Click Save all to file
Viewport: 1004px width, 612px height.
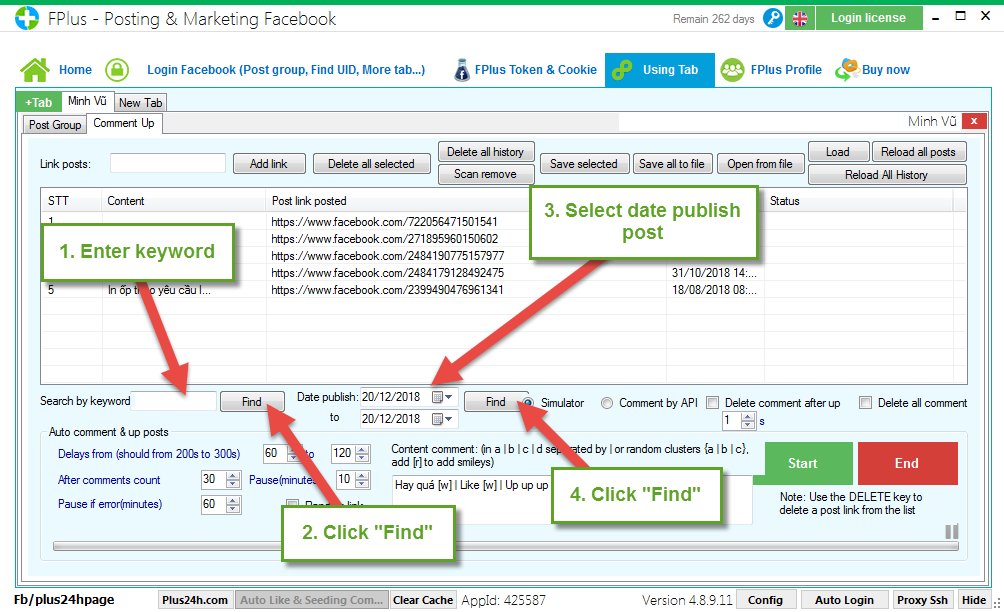[672, 164]
